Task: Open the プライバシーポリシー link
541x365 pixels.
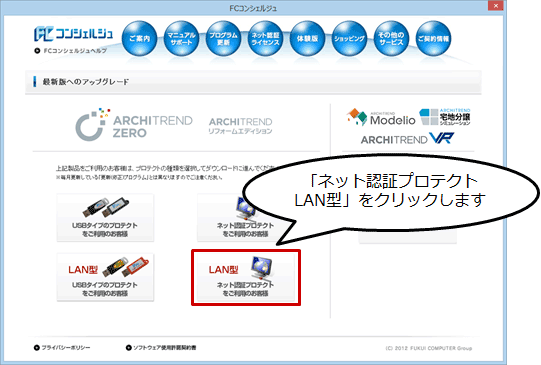Action: [62, 347]
